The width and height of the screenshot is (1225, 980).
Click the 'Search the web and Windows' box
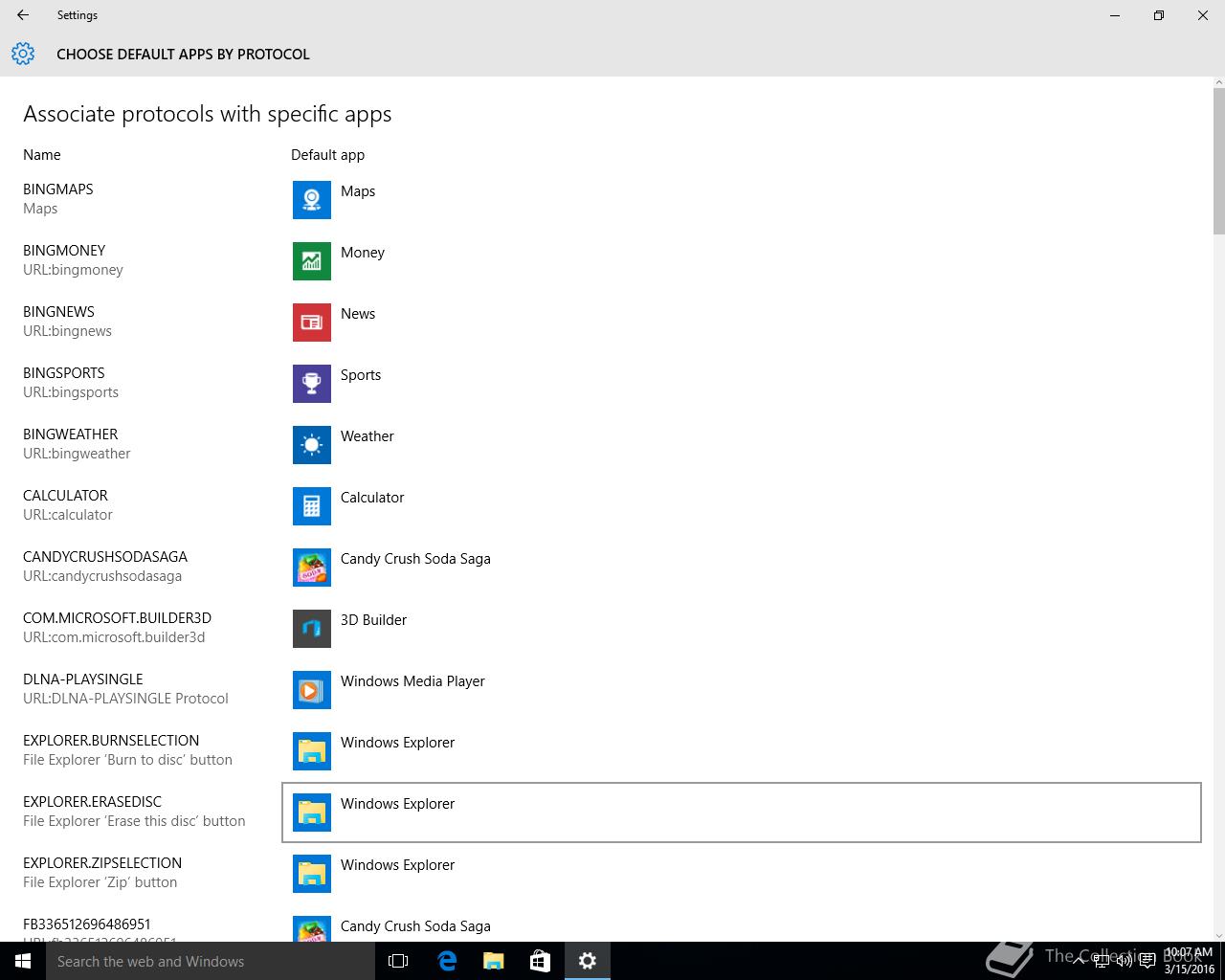click(x=211, y=961)
